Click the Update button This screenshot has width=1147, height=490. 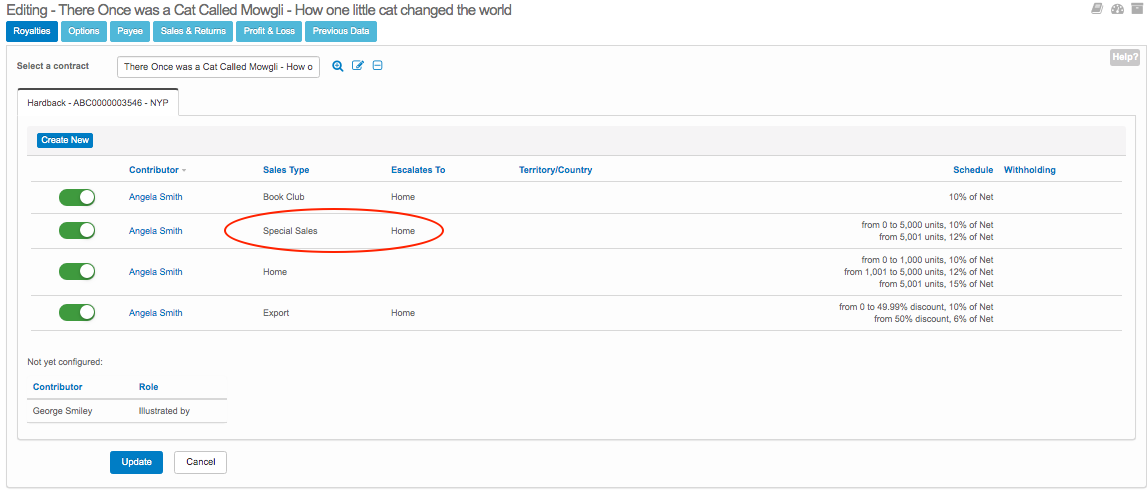(x=136, y=462)
